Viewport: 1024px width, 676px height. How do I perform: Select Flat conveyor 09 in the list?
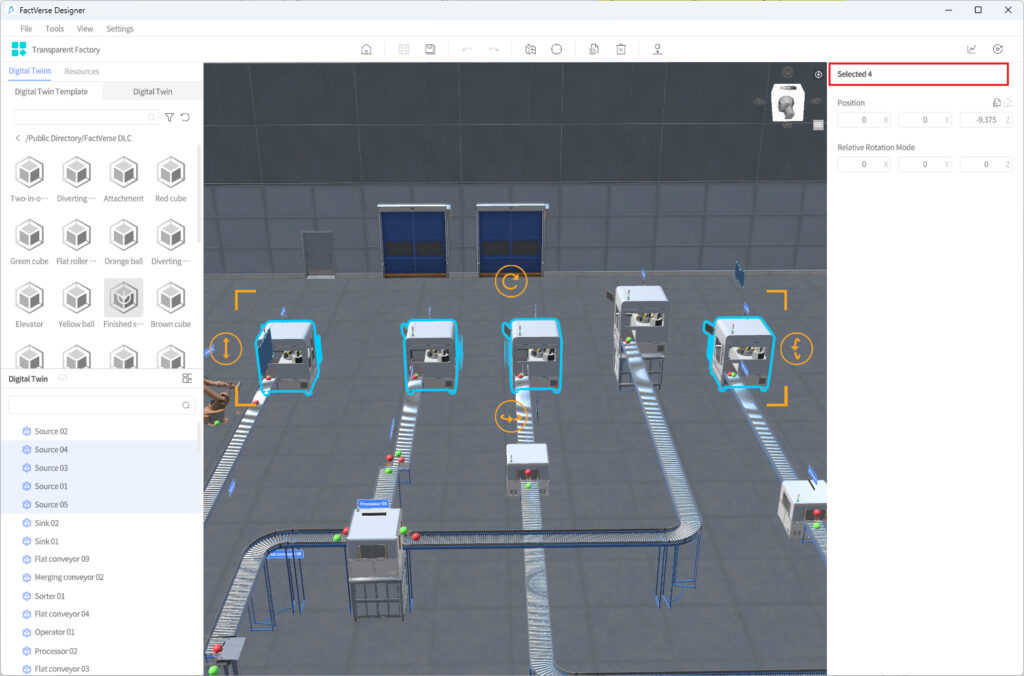click(101, 559)
